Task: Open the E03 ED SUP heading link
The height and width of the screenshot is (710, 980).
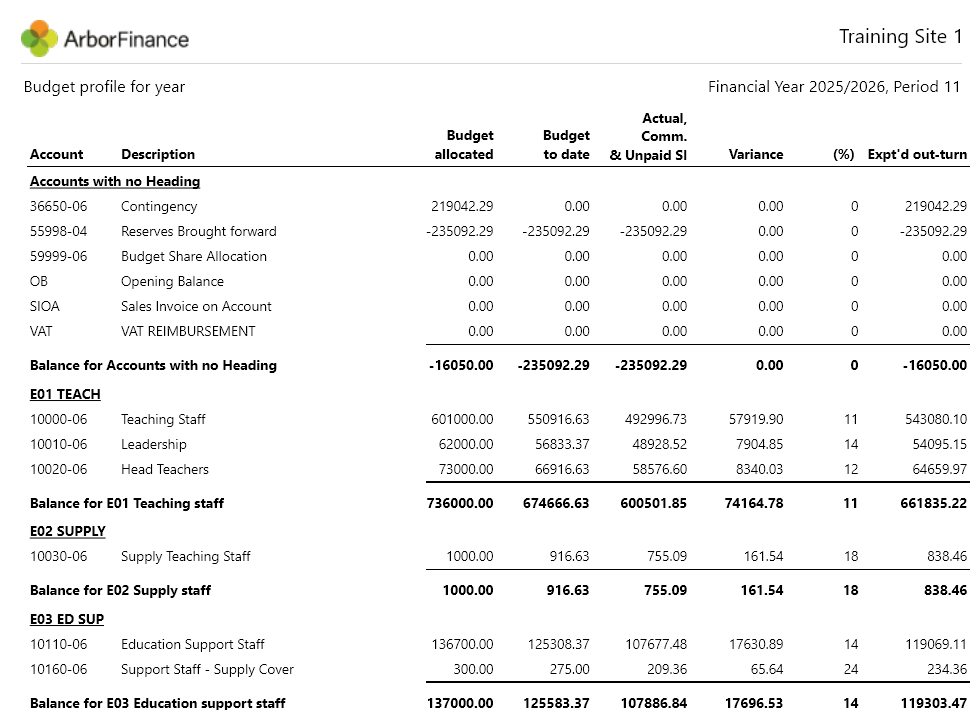Action: [67, 619]
